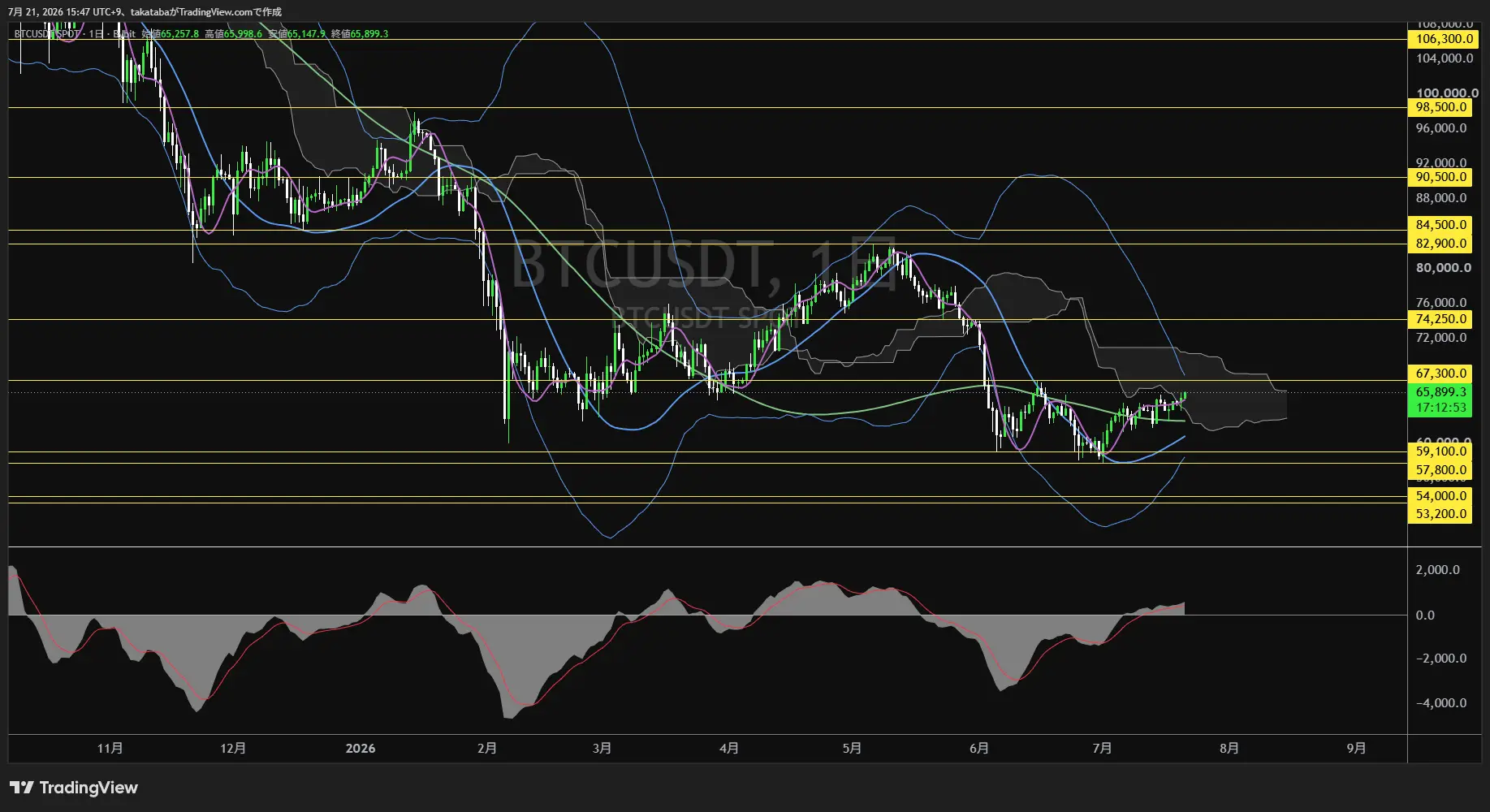Image resolution: width=1490 pixels, height=812 pixels.
Task: Click the 安値 65,147.9 low value
Action: (297, 34)
